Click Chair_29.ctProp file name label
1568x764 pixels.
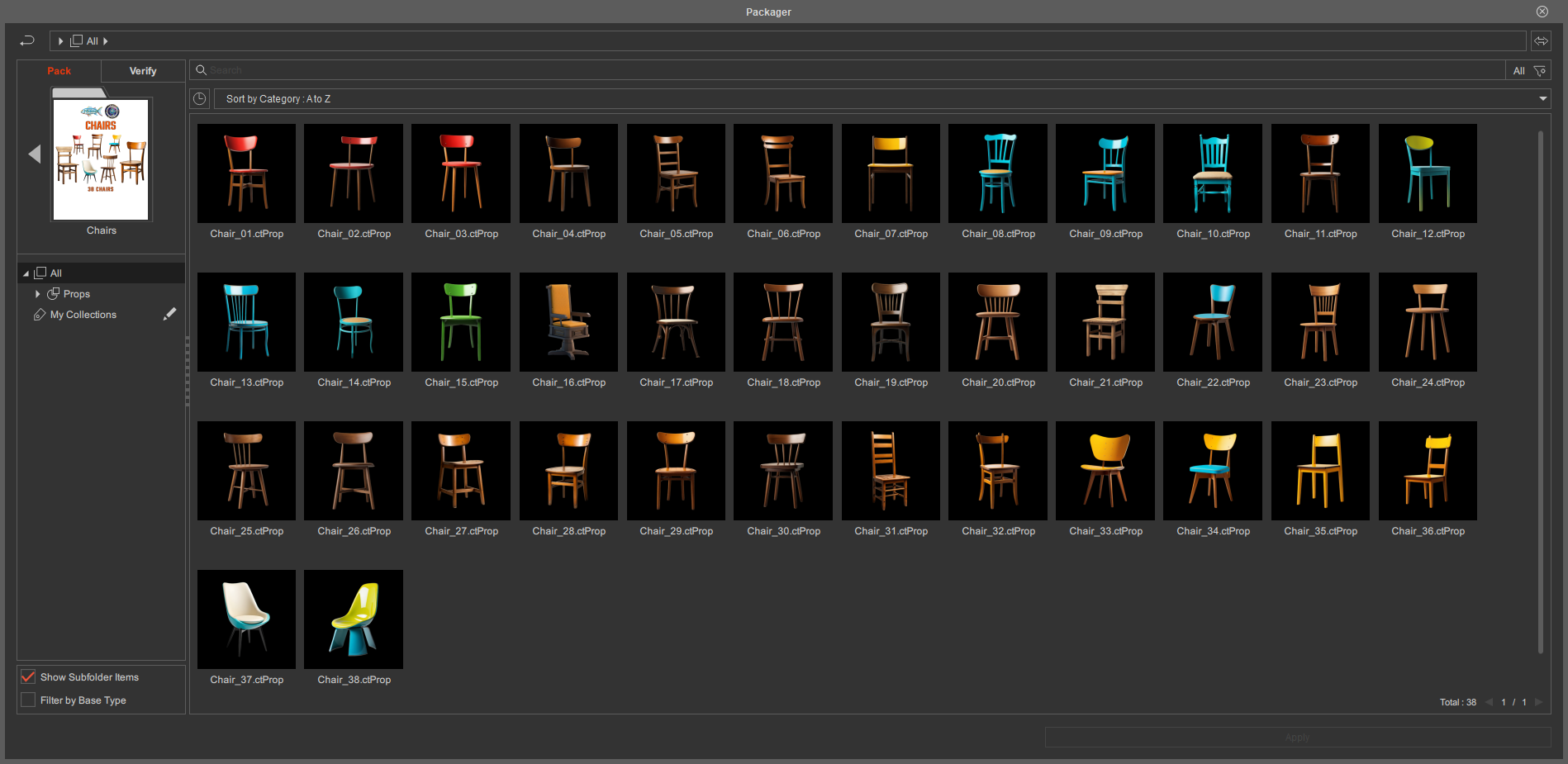676,531
